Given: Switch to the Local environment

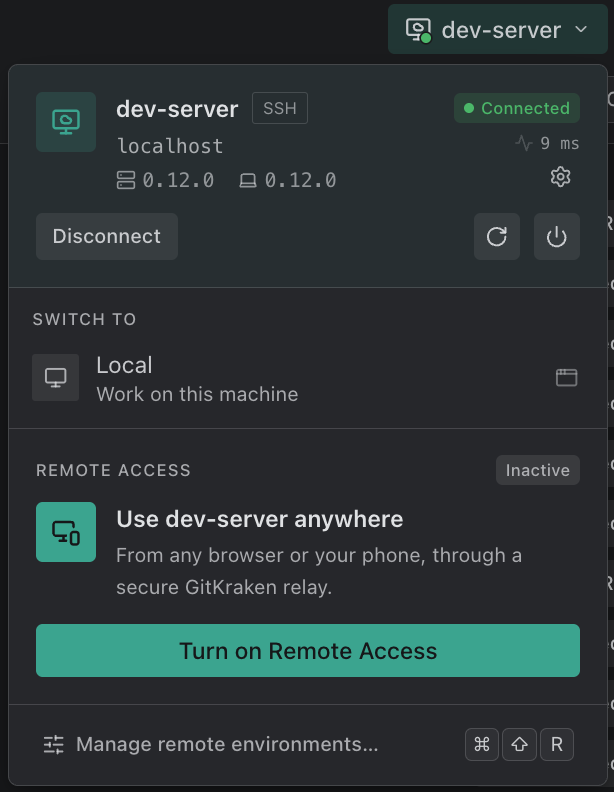Looking at the screenshot, I should (308, 378).
